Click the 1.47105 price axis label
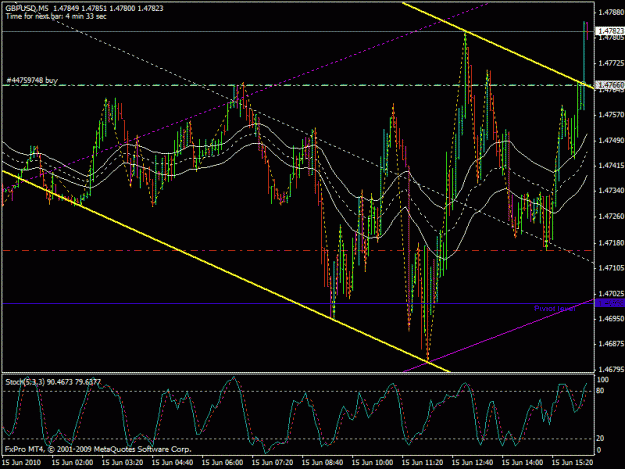The image size is (625, 469). [x=611, y=268]
